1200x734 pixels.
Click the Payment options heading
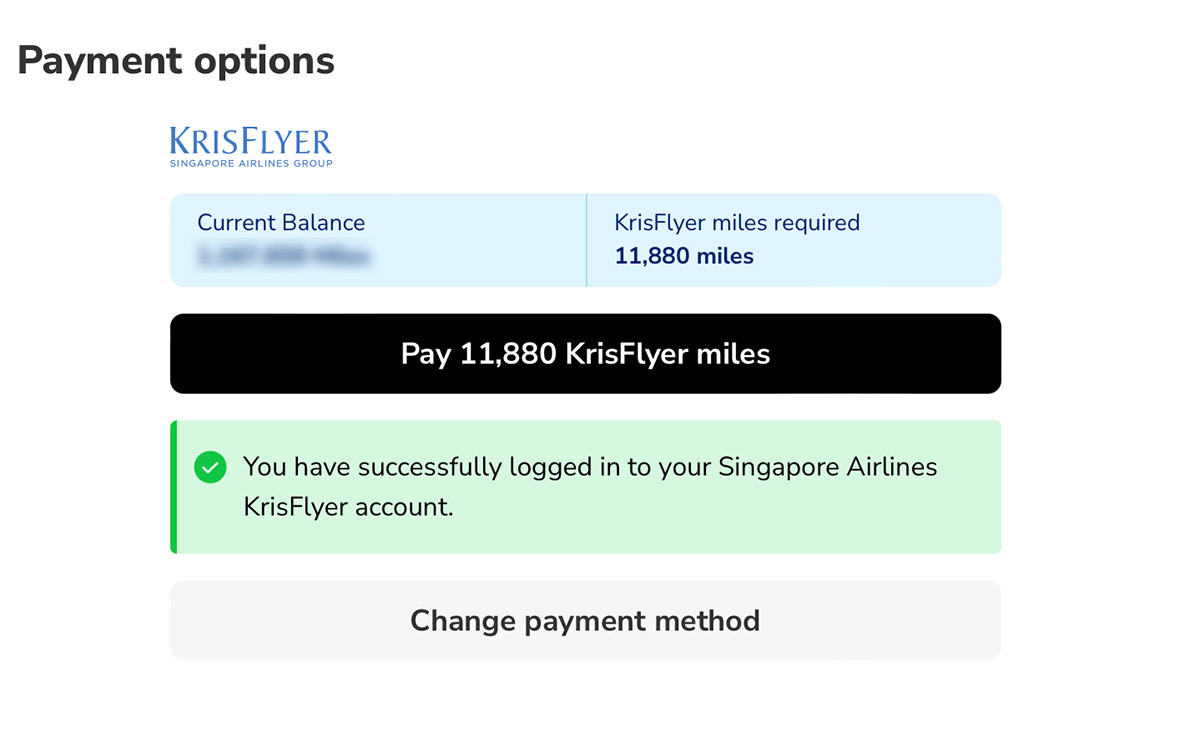[176, 61]
